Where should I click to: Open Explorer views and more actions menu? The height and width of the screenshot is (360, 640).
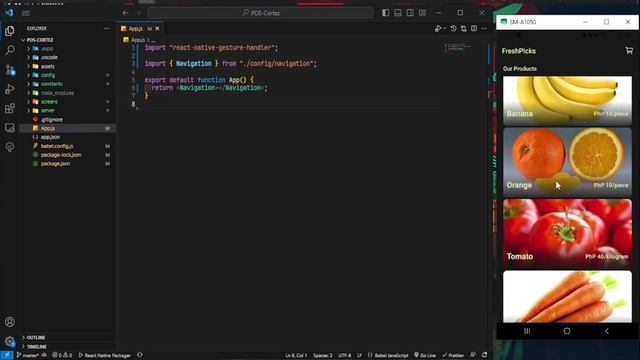(107, 29)
